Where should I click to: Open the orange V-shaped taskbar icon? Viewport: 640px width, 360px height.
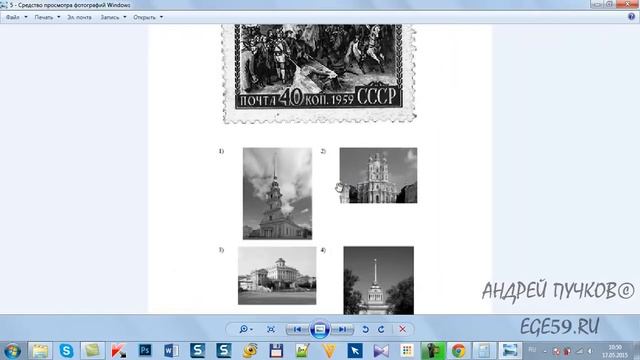tap(329, 351)
